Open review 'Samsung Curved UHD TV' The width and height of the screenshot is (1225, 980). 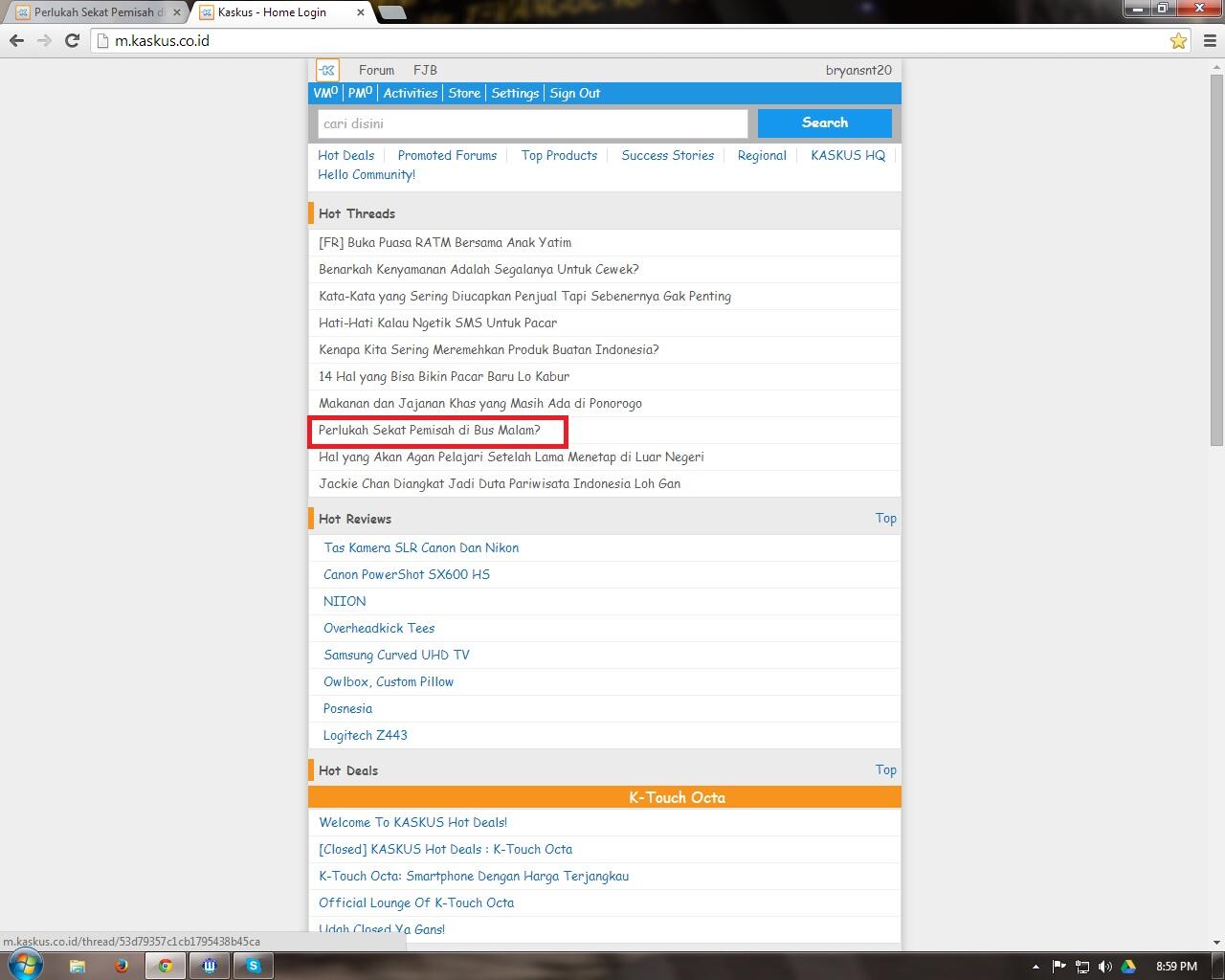pyautogui.click(x=396, y=655)
